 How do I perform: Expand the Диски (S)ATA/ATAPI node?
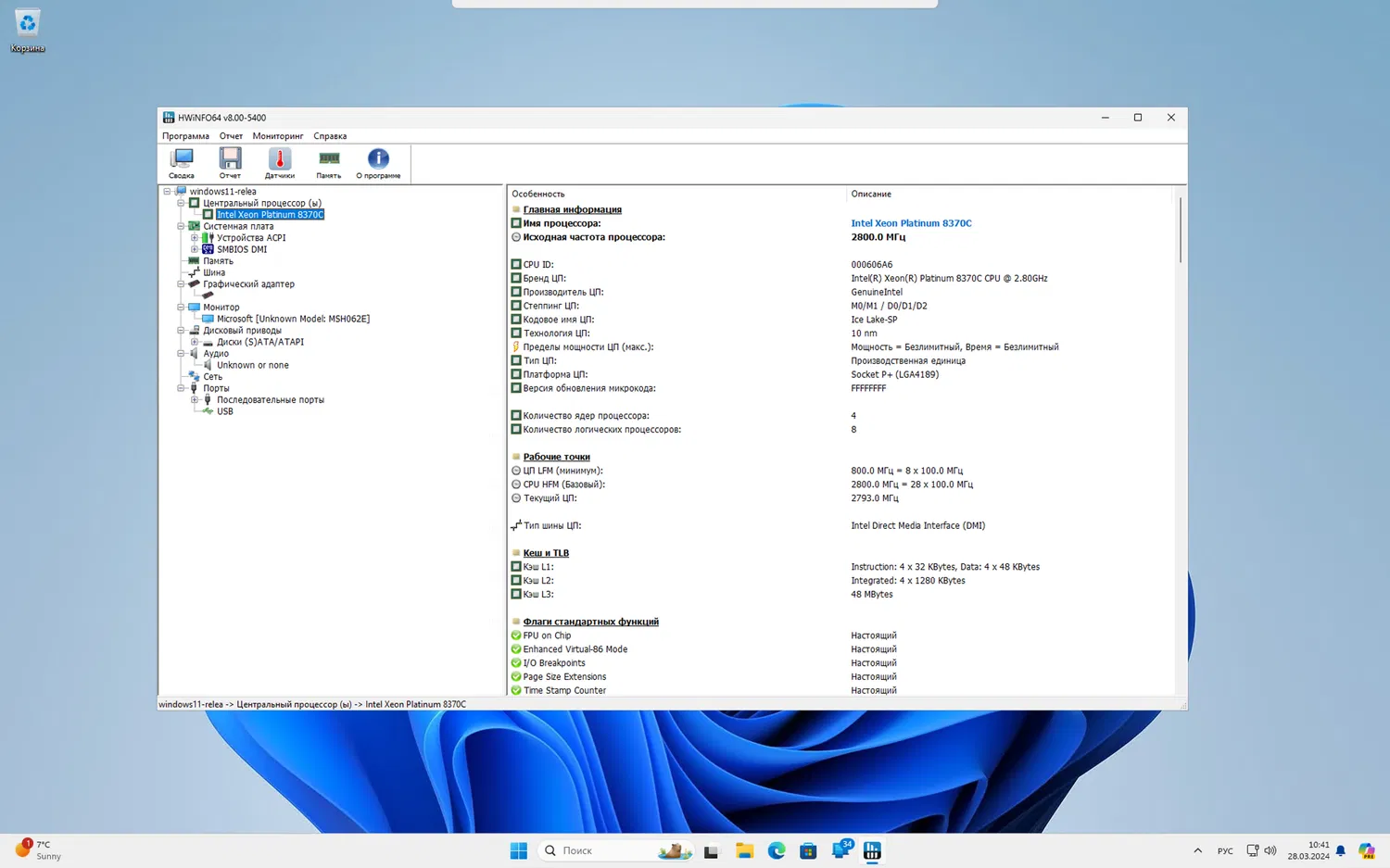pyautogui.click(x=195, y=342)
